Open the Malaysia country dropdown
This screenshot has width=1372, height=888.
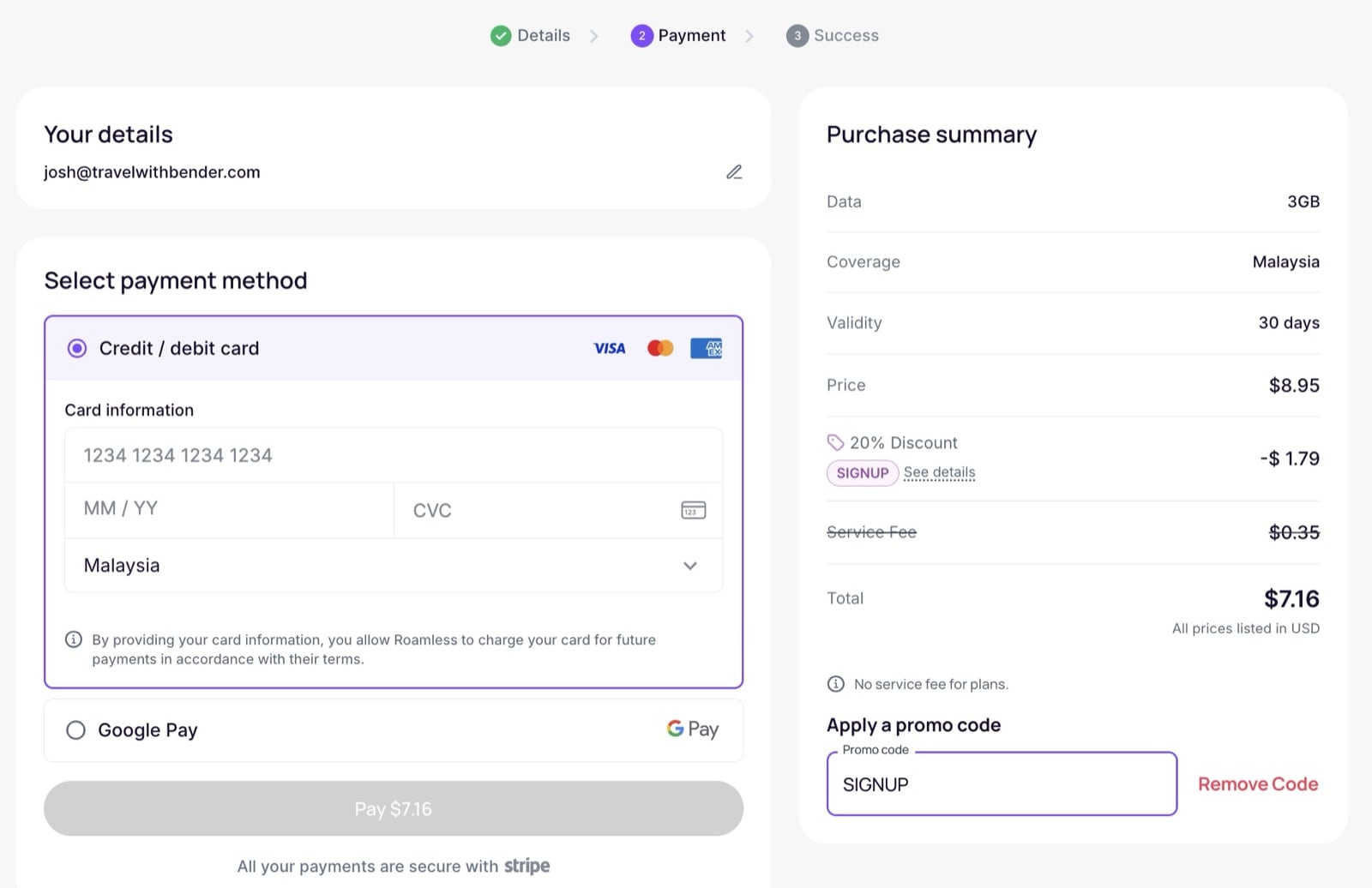[x=377, y=566]
